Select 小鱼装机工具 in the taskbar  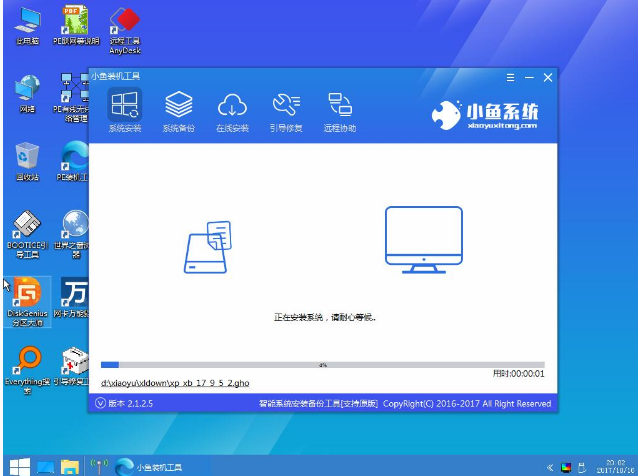tap(156, 466)
